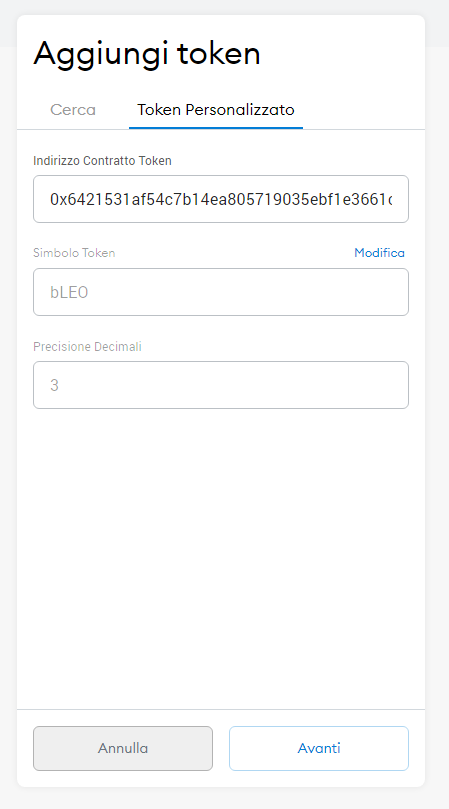Focus the Indirizzo Contratto Token input field

coord(221,199)
